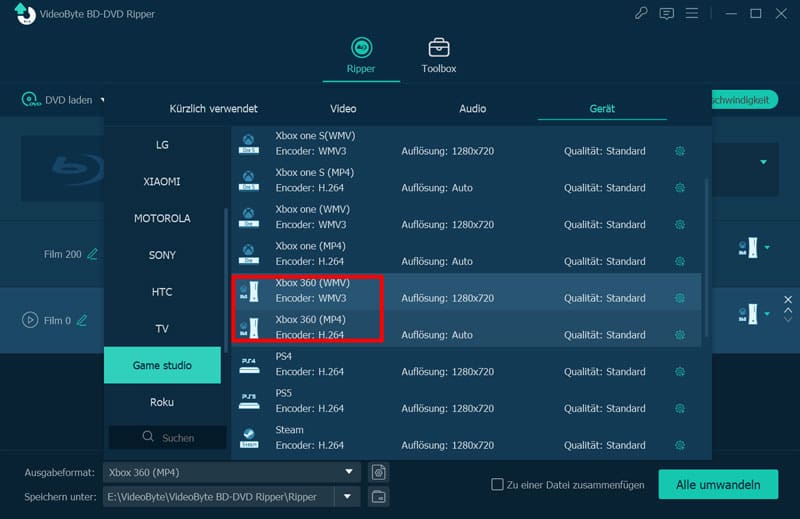Open settings gear for Xbox one S (MP4)

pyautogui.click(x=680, y=188)
